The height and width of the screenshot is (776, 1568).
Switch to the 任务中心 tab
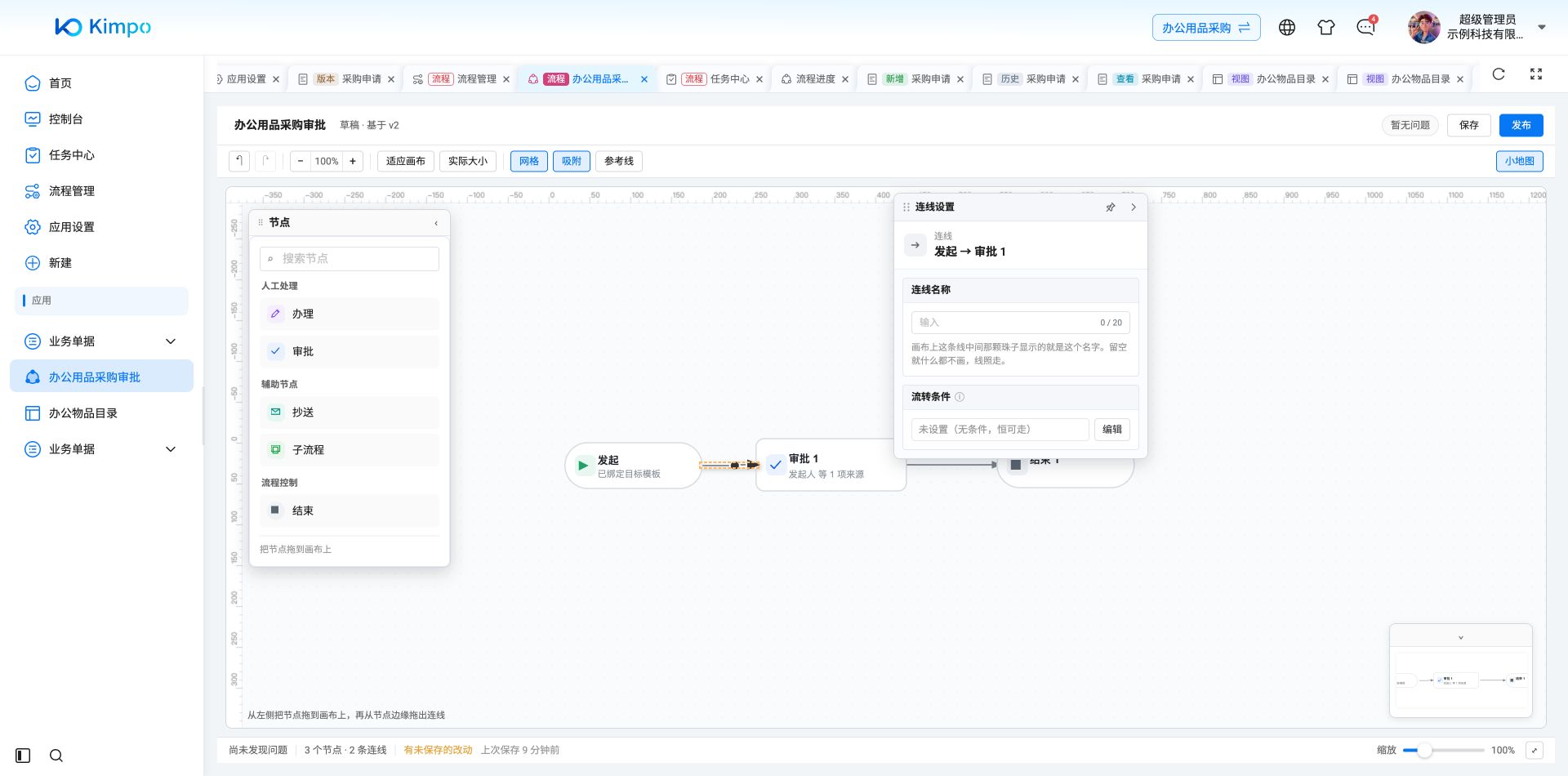coord(715,79)
